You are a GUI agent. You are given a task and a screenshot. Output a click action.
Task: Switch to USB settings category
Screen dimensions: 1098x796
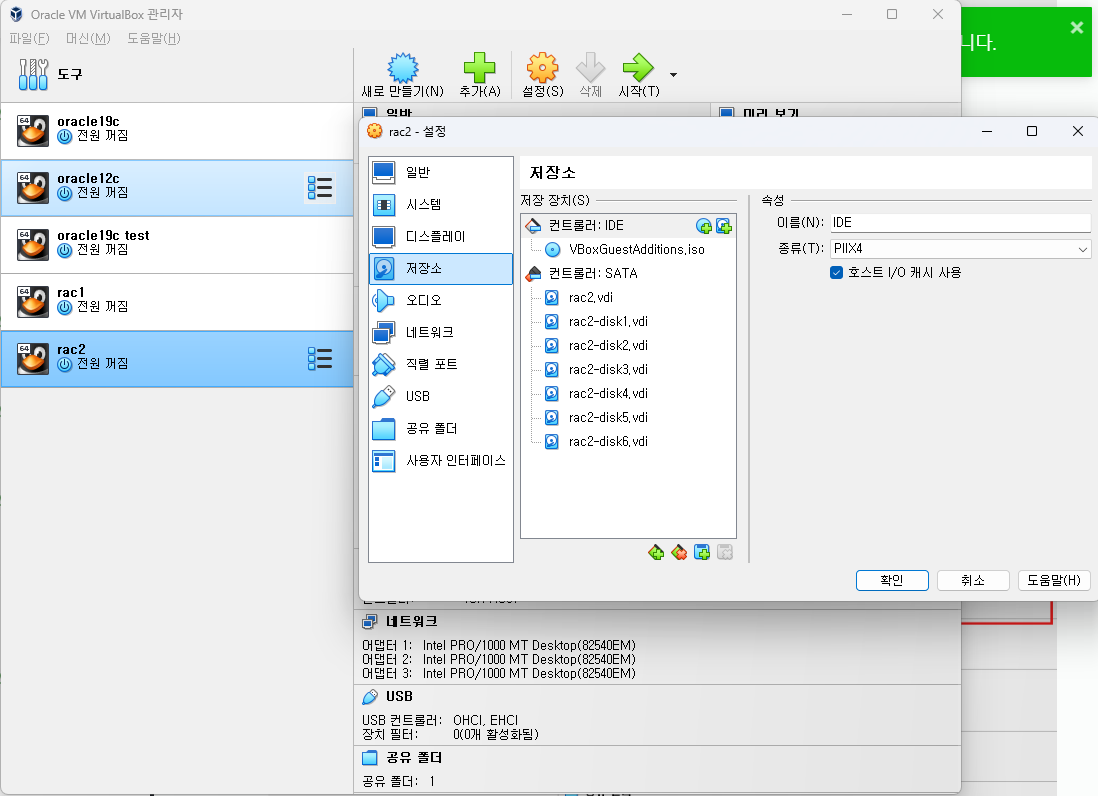point(440,396)
